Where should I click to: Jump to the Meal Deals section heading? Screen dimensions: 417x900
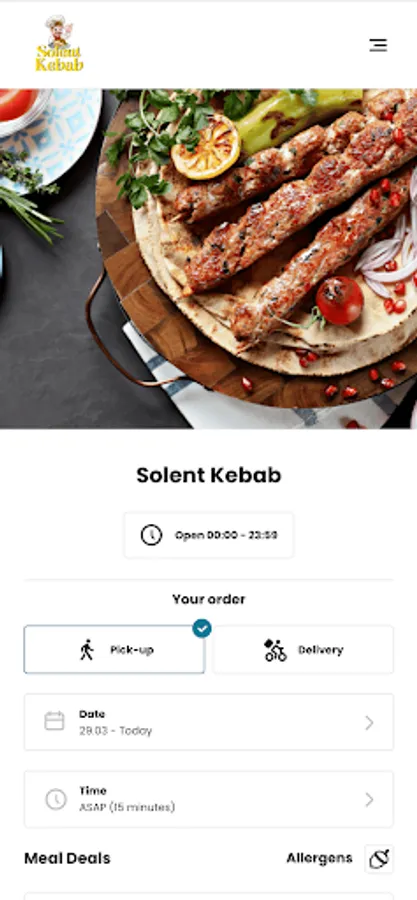pos(67,859)
